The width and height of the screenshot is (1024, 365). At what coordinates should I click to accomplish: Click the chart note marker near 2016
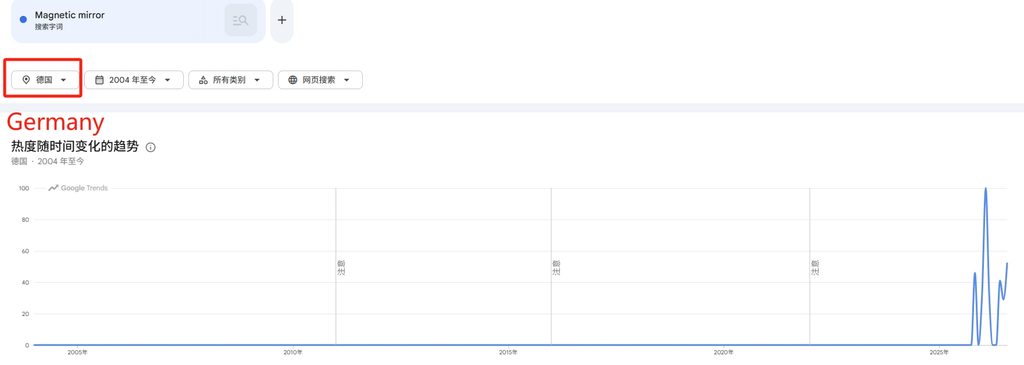pyautogui.click(x=556, y=268)
